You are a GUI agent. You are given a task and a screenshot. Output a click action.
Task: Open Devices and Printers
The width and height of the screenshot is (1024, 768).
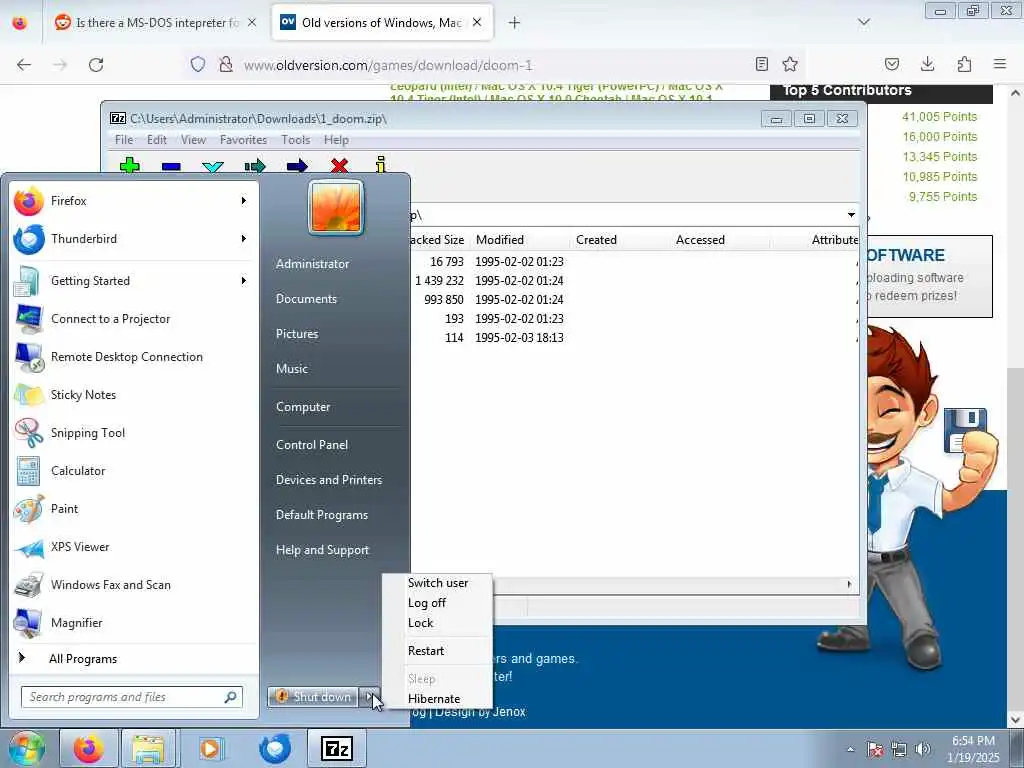(334, 480)
